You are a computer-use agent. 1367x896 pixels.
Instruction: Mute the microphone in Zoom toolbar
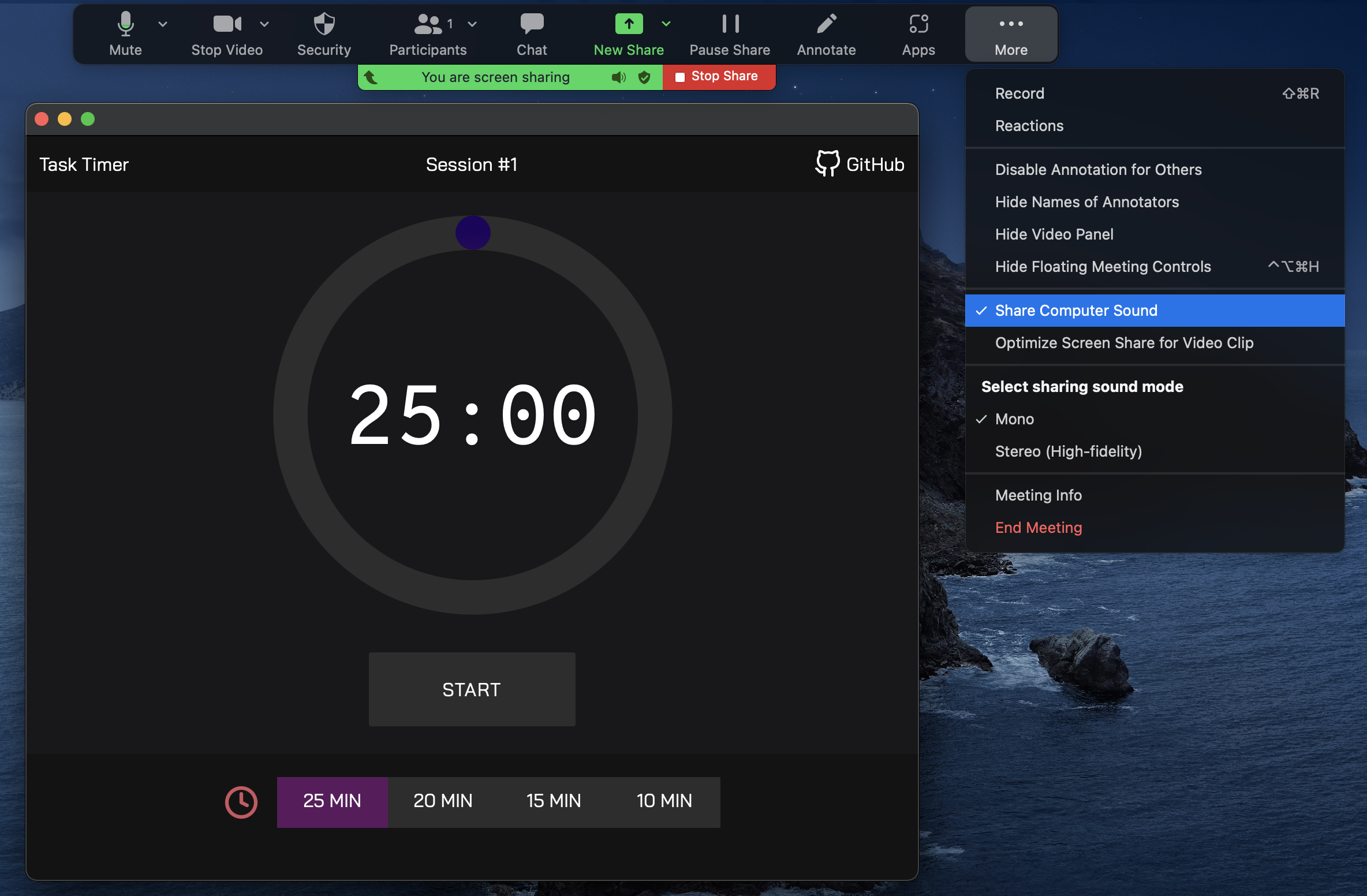(x=125, y=34)
